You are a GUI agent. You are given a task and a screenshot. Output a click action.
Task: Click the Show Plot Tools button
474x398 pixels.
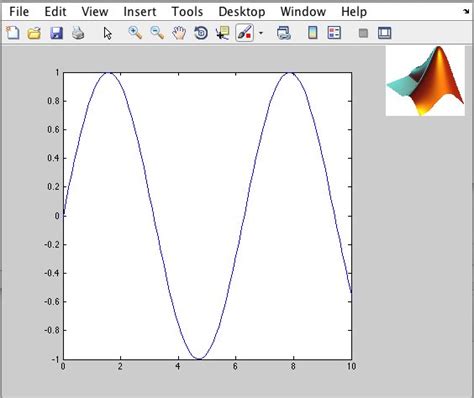(384, 33)
